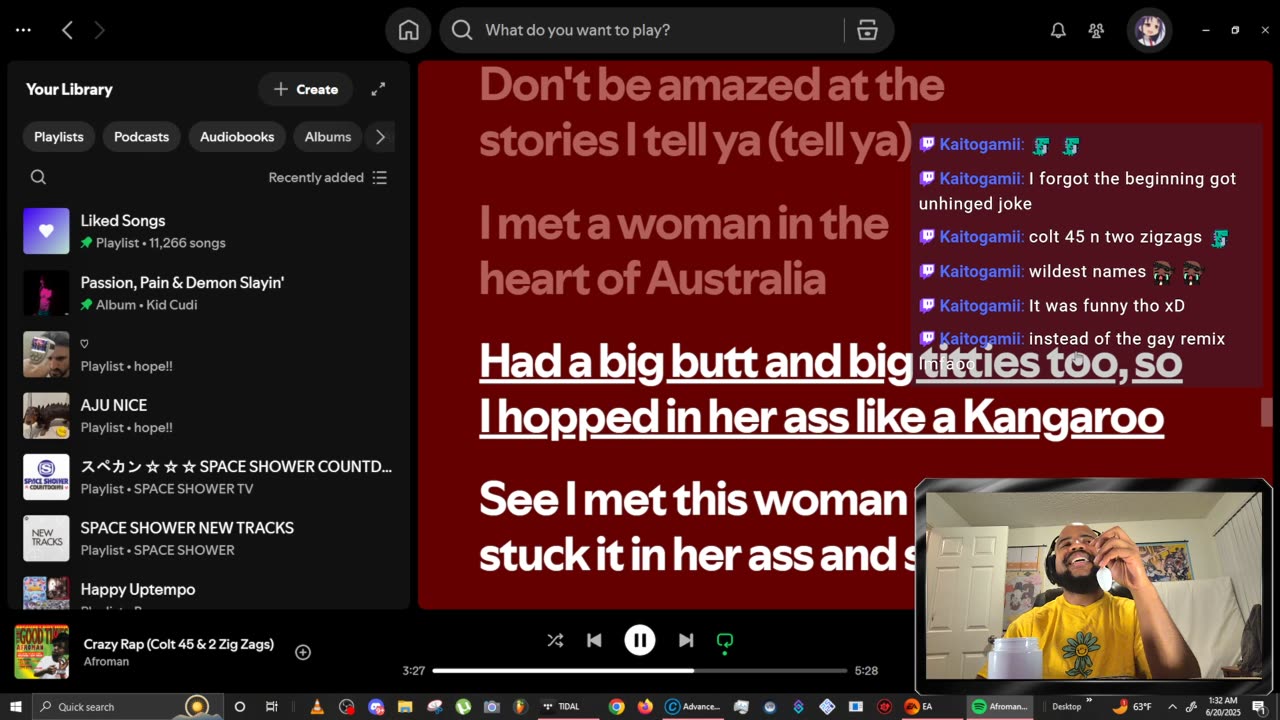Click the AJU NICE cover thumbnail

click(x=46, y=416)
